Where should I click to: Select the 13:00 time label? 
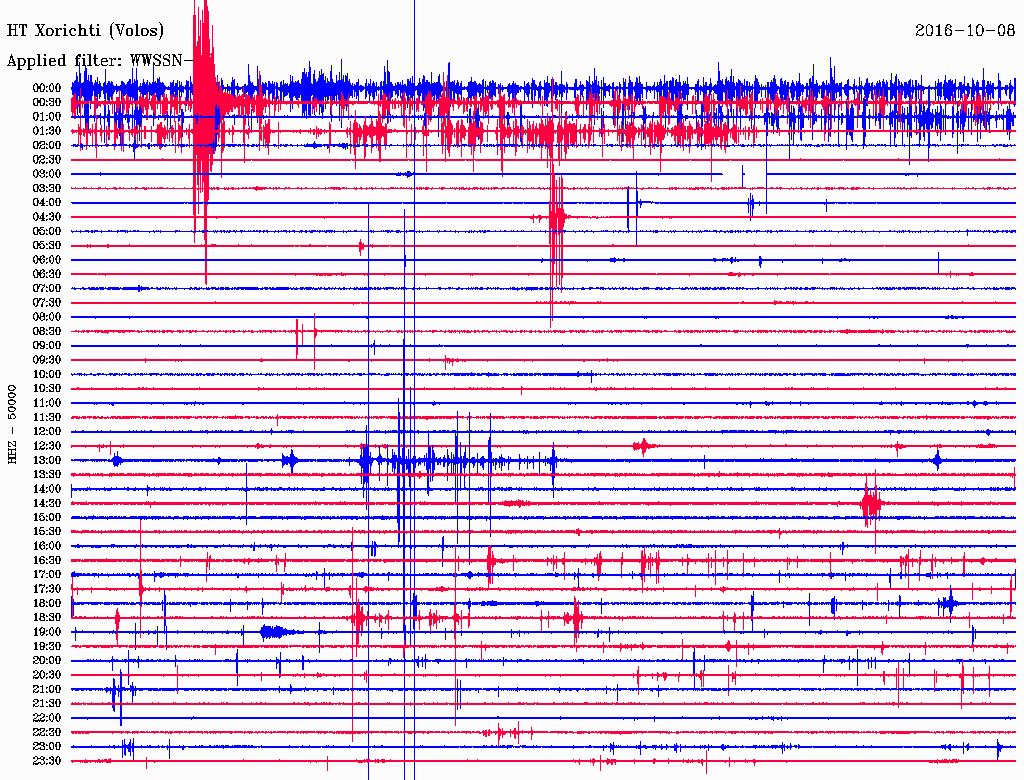click(47, 460)
